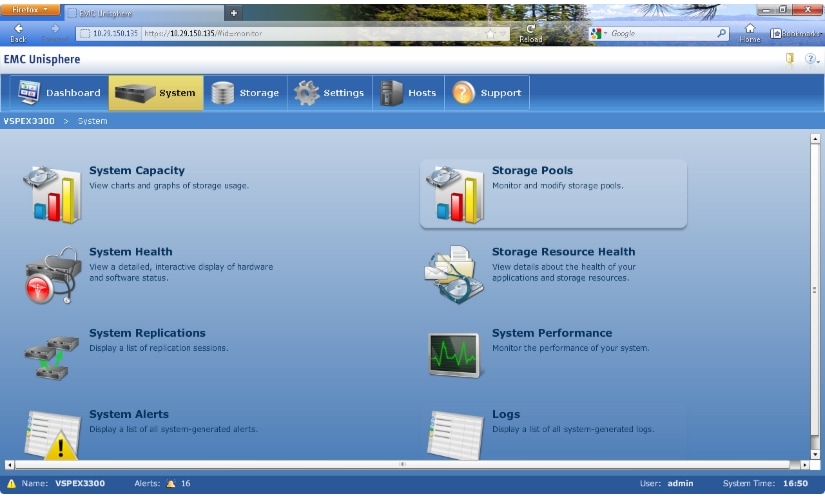825x500 pixels.
Task: Click the Storage database cylinder icon
Action: [223, 93]
